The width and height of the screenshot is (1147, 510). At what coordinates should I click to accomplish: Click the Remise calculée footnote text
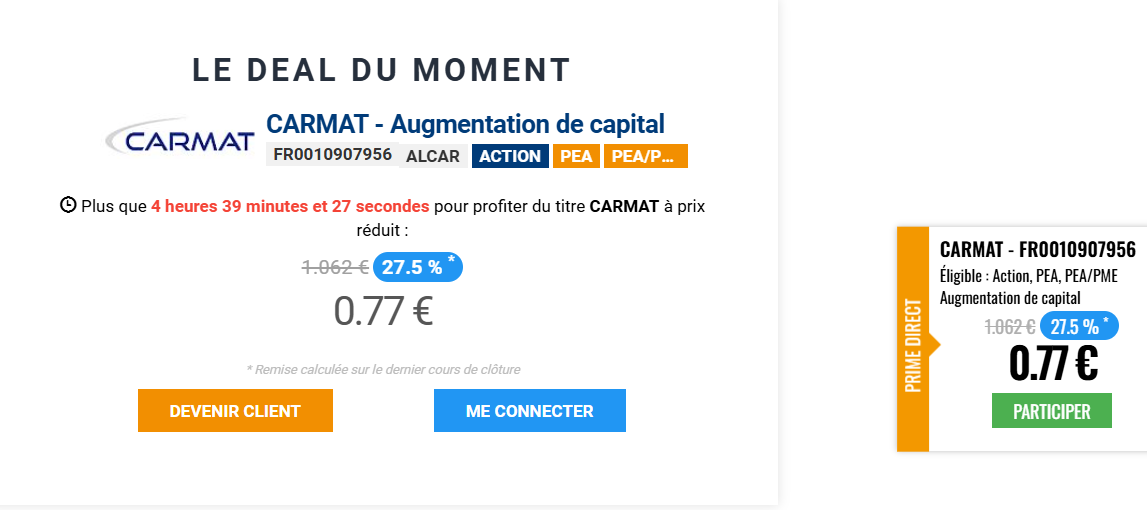(383, 369)
